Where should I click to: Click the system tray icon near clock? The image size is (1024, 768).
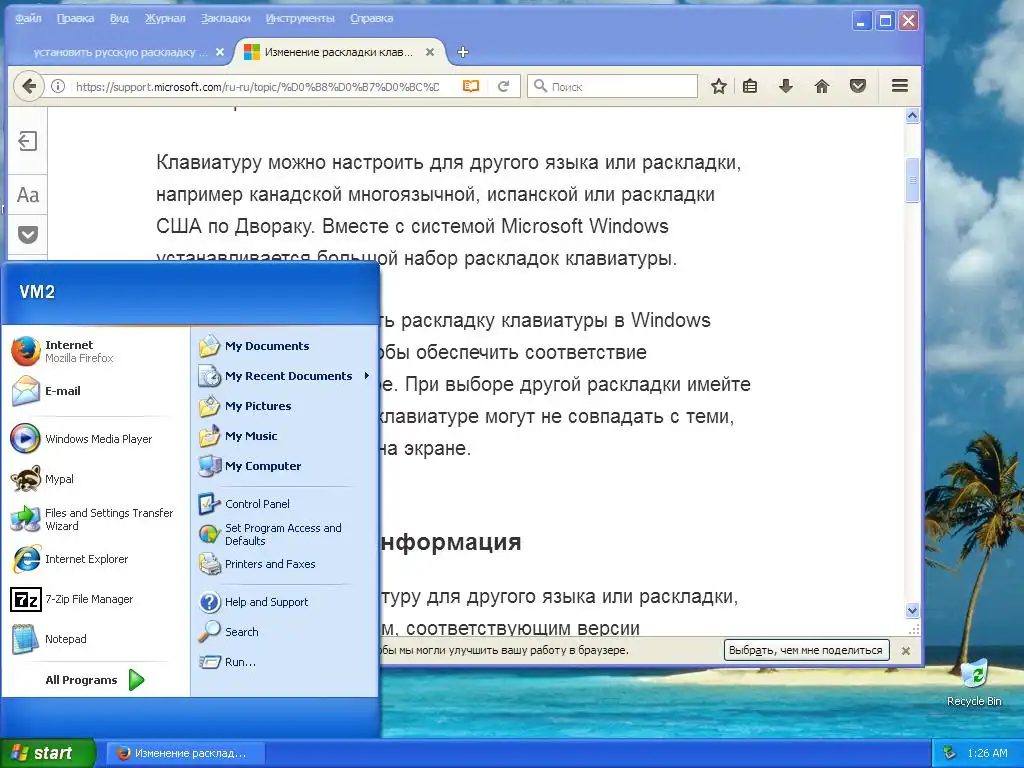(x=950, y=753)
